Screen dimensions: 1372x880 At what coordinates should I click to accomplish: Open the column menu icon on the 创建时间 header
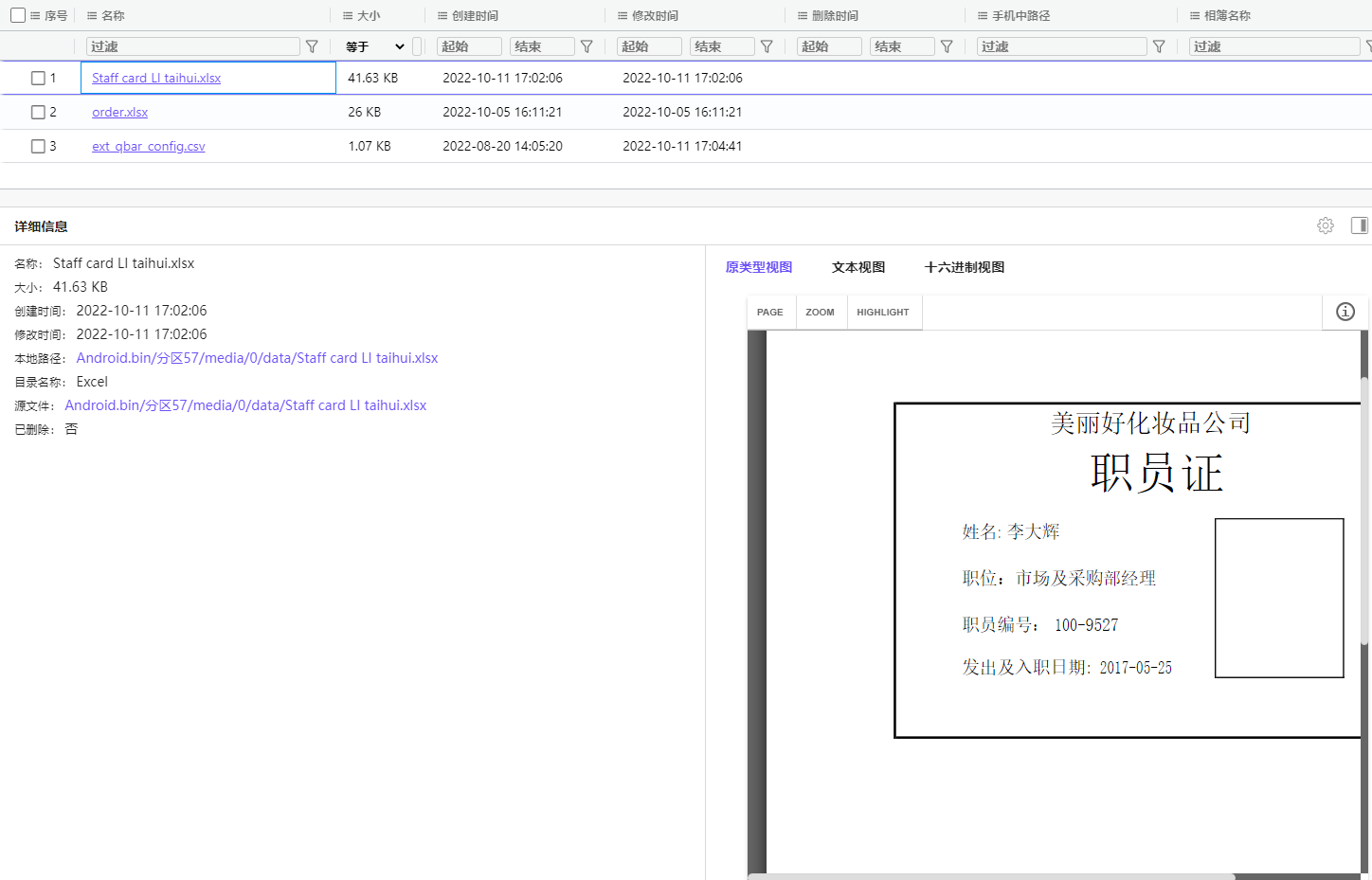click(442, 15)
